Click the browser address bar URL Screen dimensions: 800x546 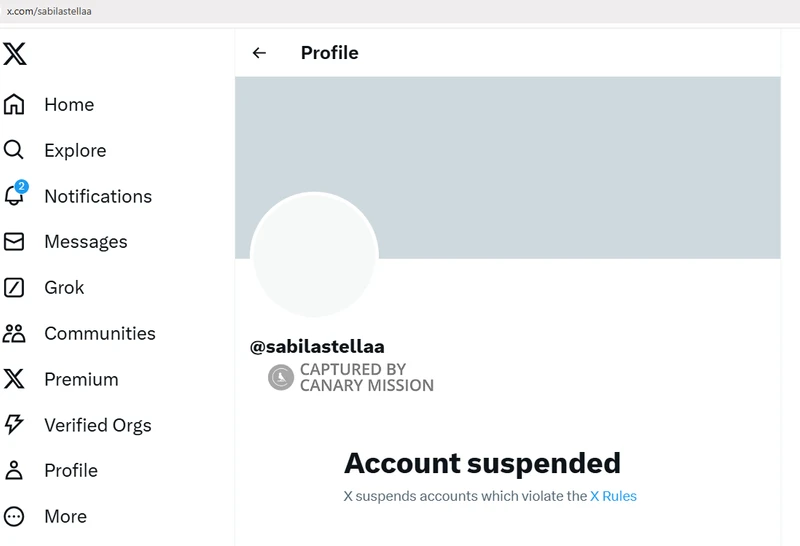pyautogui.click(x=49, y=11)
